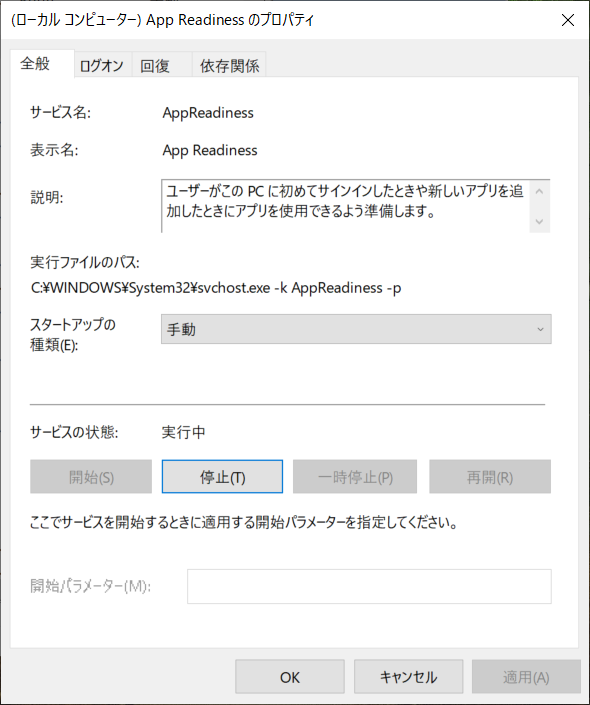The height and width of the screenshot is (705, 590).
Task: Click the 開始パラメーター(M): label
Action: coord(90,586)
